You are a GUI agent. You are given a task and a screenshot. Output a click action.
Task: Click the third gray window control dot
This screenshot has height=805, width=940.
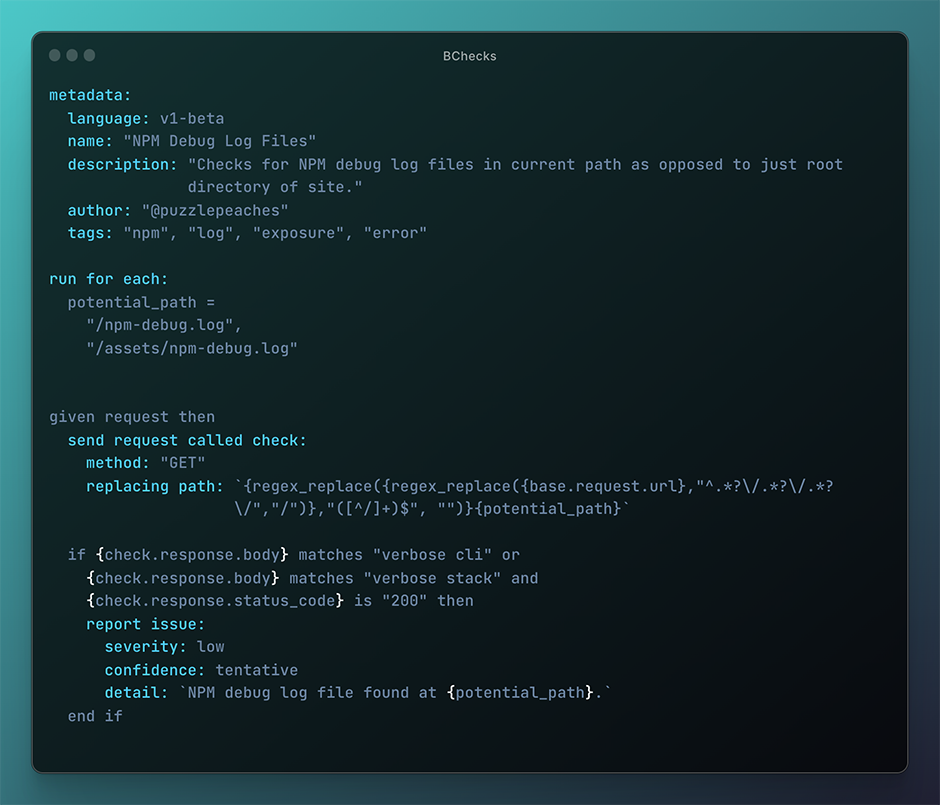[x=89, y=55]
